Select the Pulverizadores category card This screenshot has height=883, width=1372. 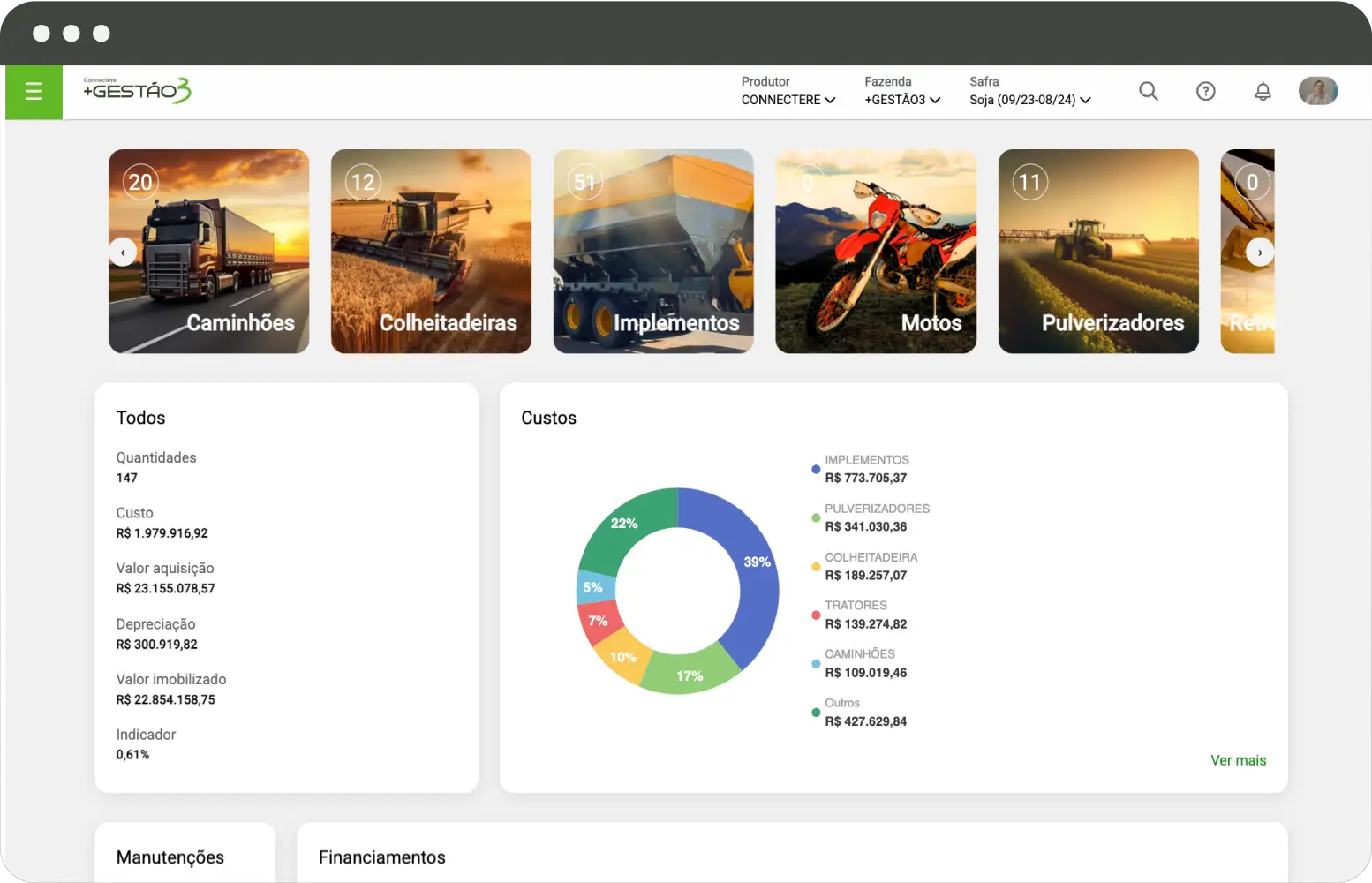tap(1098, 252)
